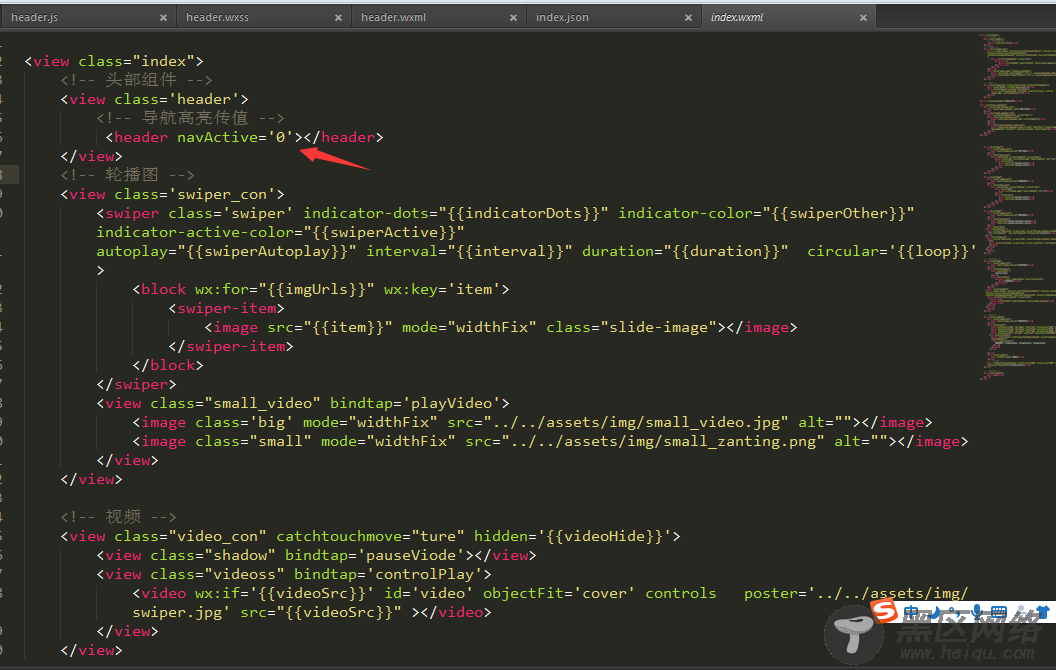Click class="videoss" attribute

(218, 574)
